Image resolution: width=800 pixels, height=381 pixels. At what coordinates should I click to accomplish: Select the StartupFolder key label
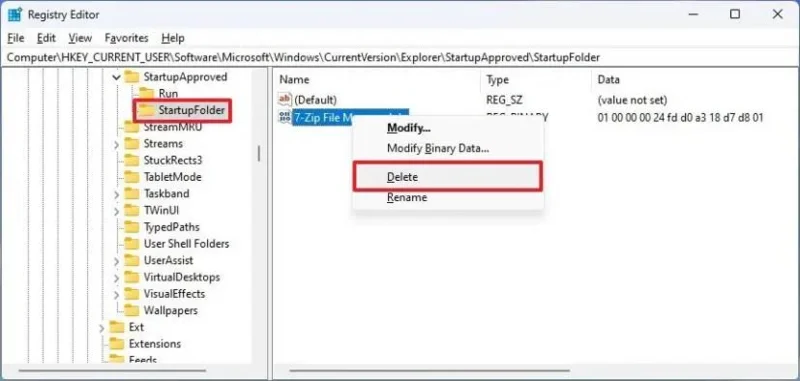click(191, 110)
